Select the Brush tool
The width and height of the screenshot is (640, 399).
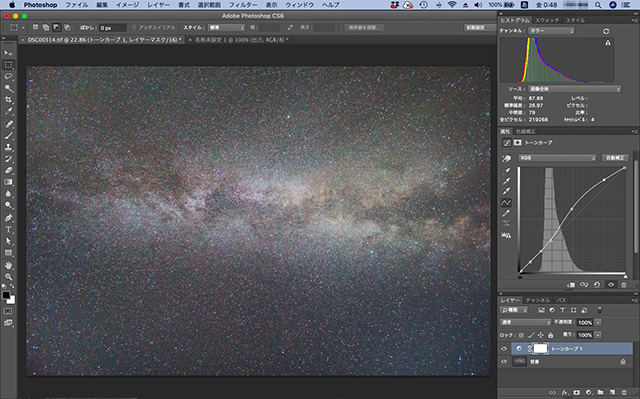8,135
